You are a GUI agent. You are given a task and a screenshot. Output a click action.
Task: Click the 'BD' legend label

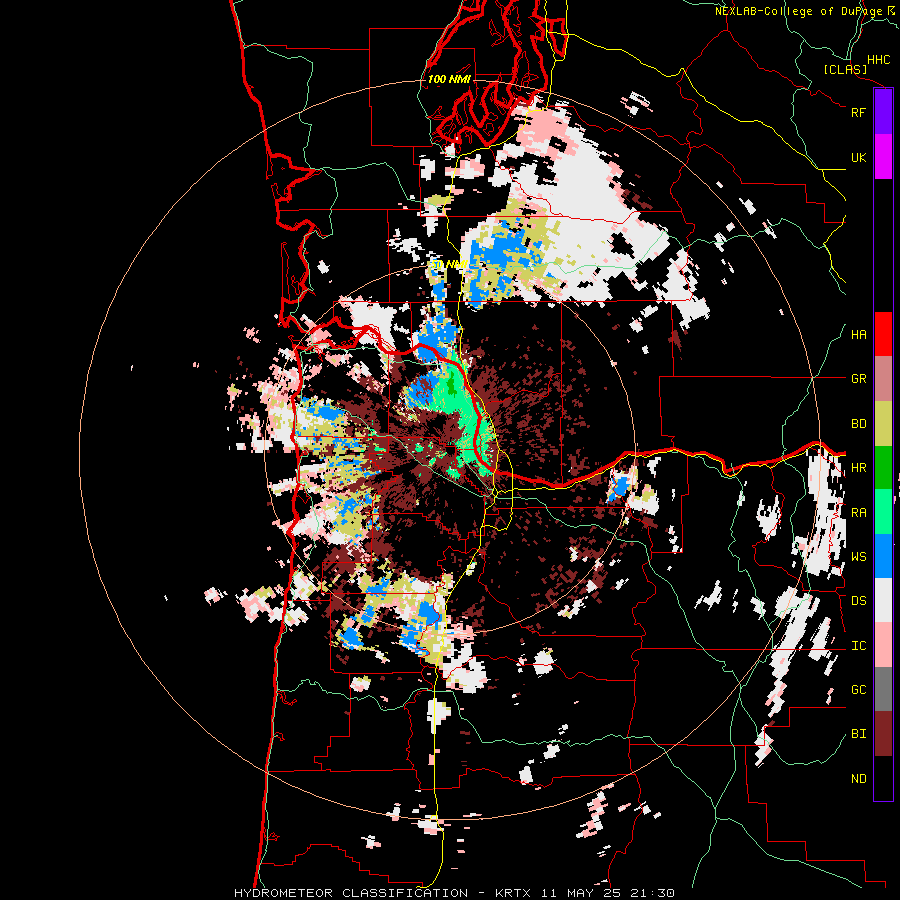858,424
